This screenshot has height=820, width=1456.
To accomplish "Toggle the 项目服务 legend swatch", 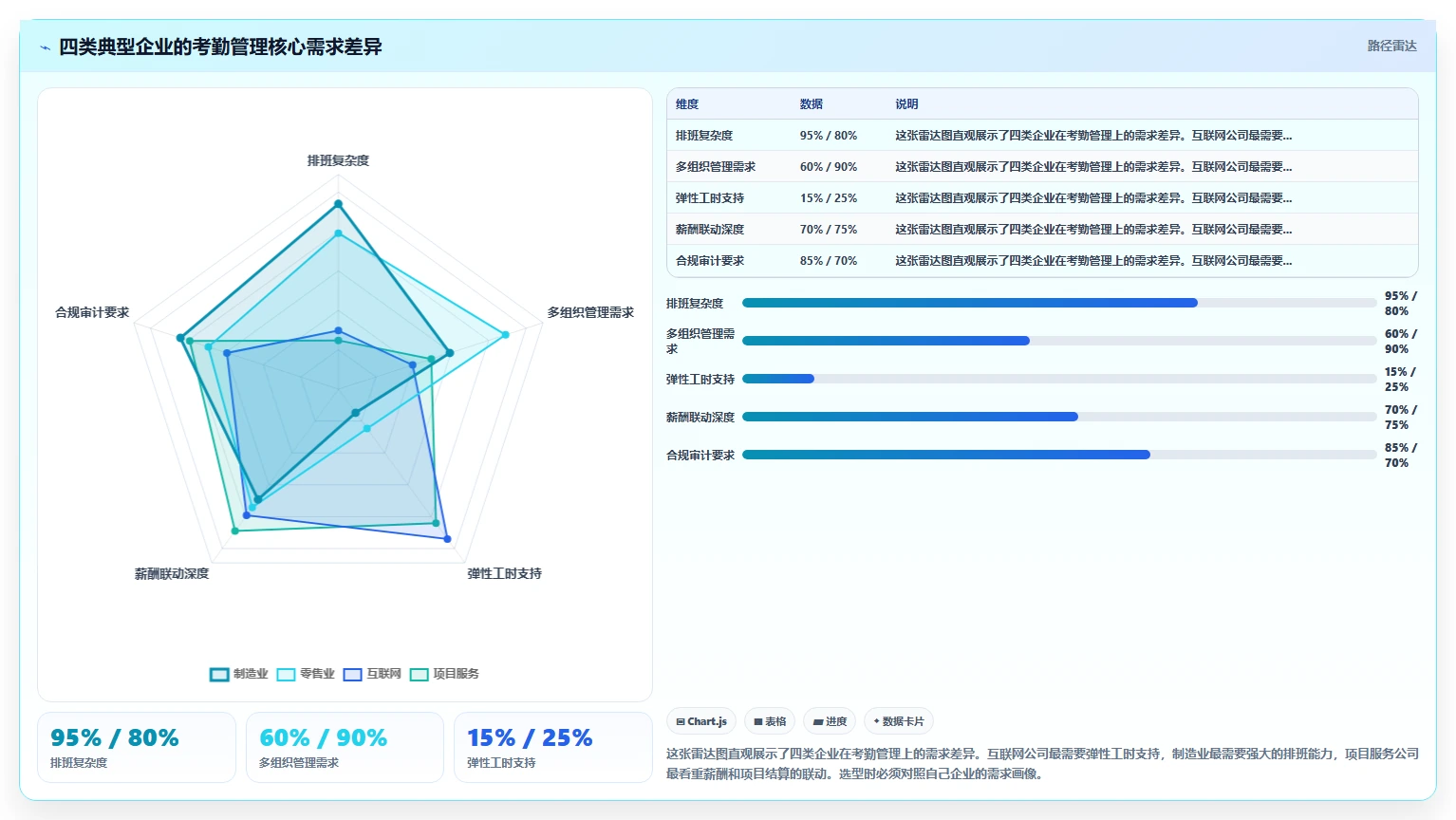I will 419,674.
